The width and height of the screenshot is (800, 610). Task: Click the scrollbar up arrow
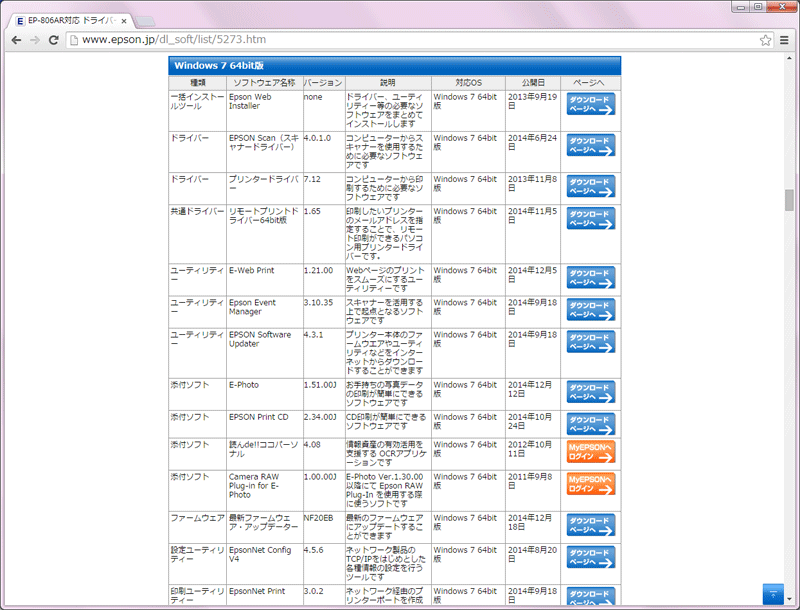[789, 58]
